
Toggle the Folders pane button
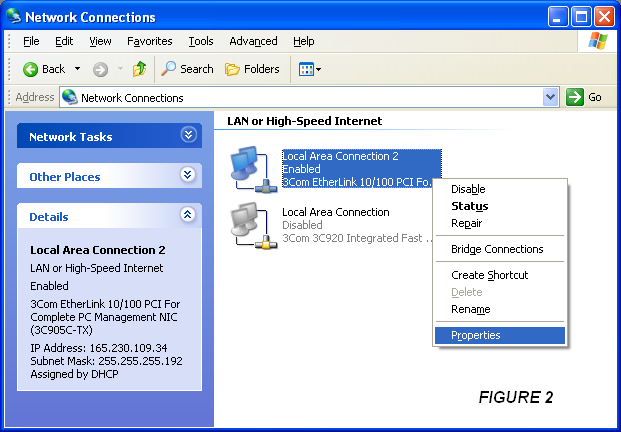pos(252,69)
